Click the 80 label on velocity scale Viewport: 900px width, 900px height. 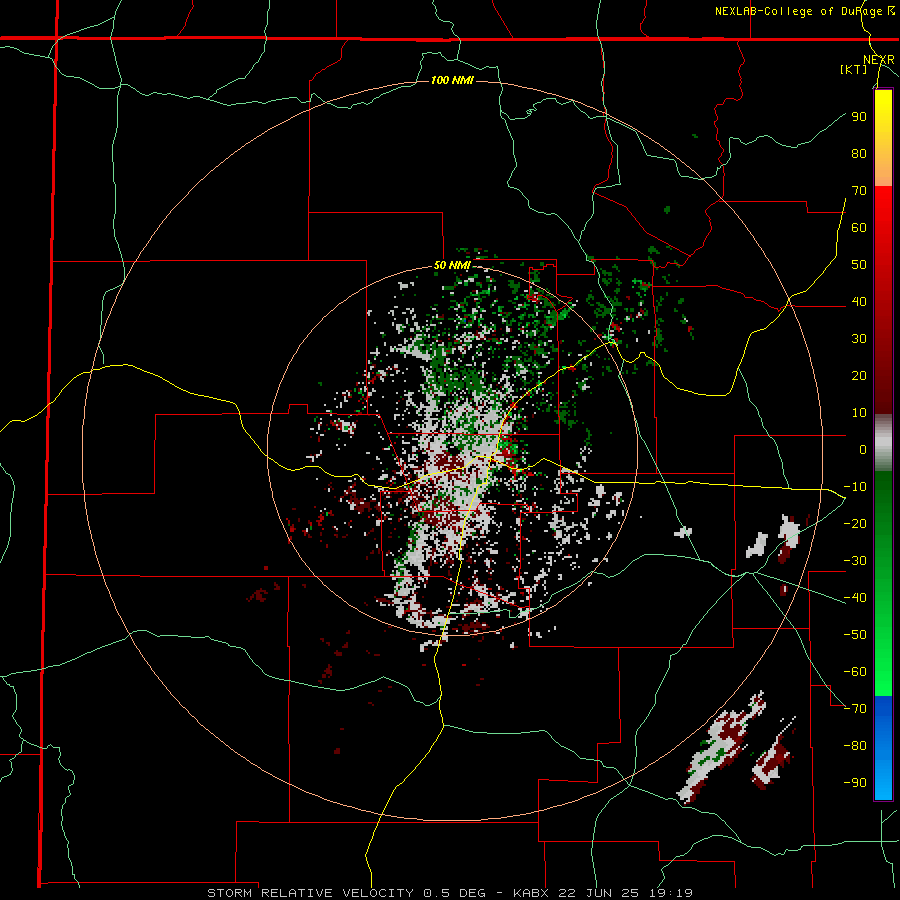tap(859, 153)
